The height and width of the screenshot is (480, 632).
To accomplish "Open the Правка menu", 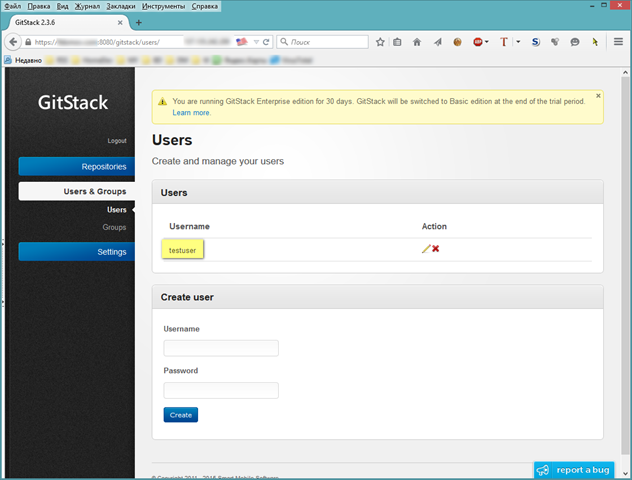I will point(39,6).
